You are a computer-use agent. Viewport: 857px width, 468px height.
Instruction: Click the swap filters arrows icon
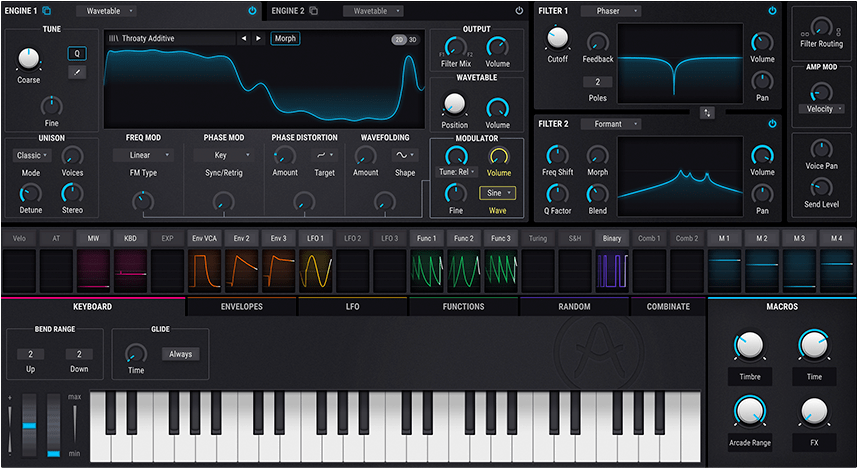[x=708, y=113]
